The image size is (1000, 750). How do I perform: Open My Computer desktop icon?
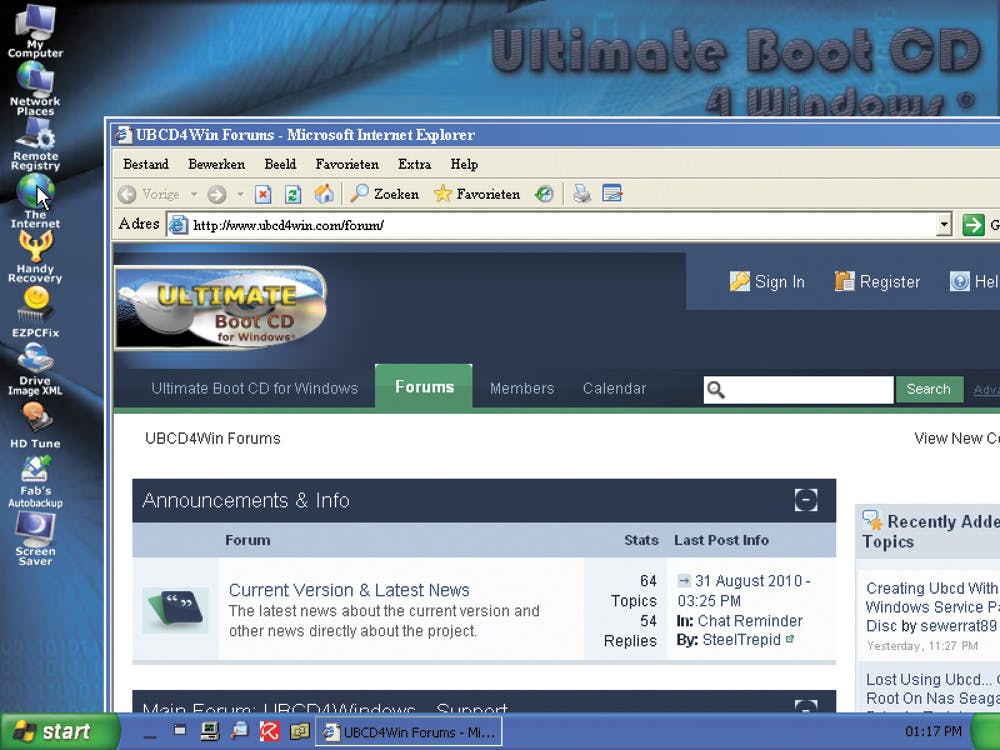pyautogui.click(x=35, y=31)
